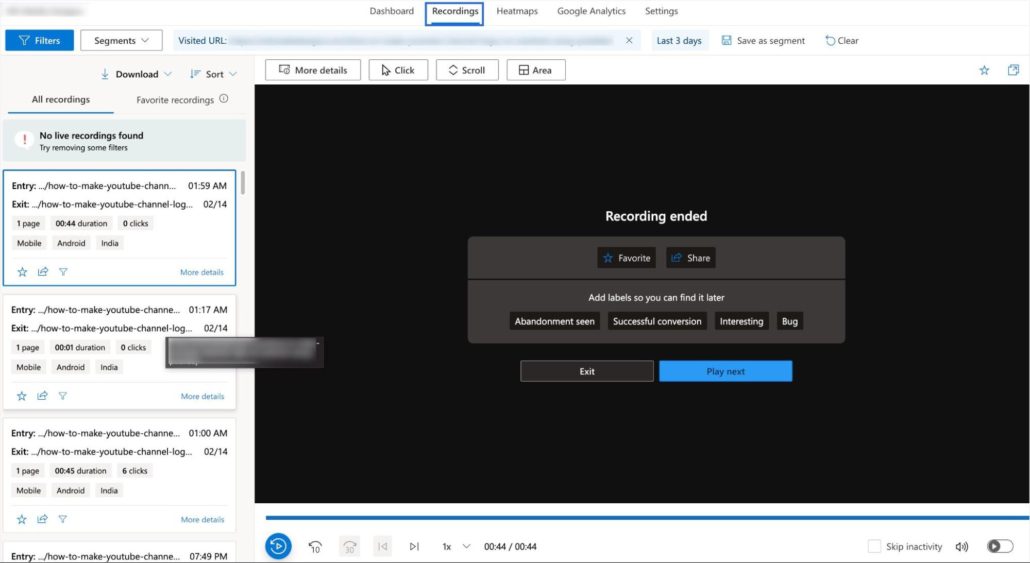Click the star icon above the player
Screen dimensions: 1030x563
click(984, 70)
